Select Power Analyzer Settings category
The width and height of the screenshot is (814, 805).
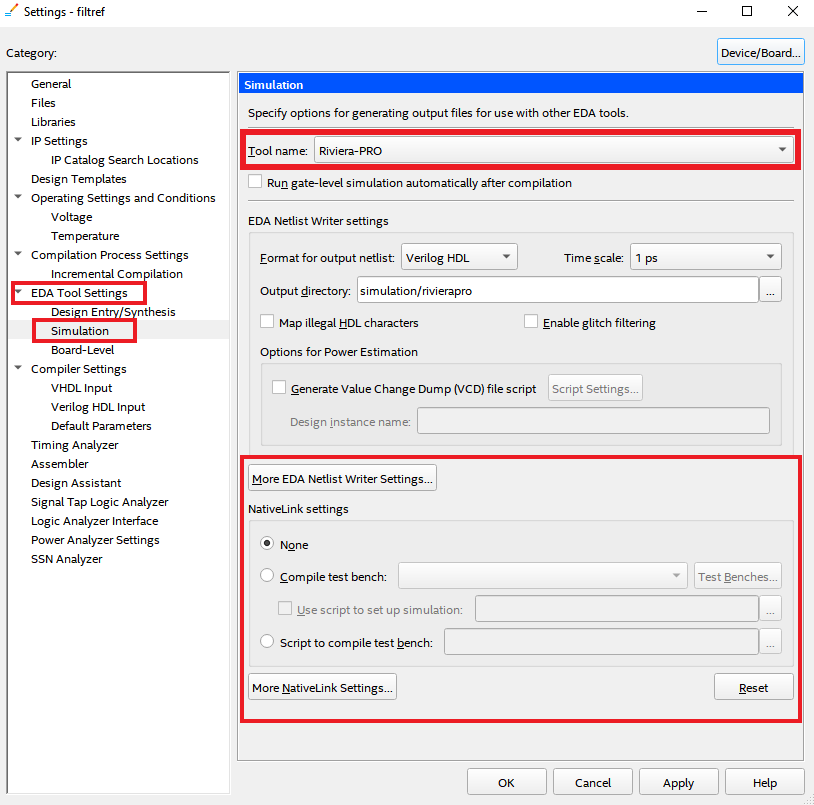coord(95,540)
